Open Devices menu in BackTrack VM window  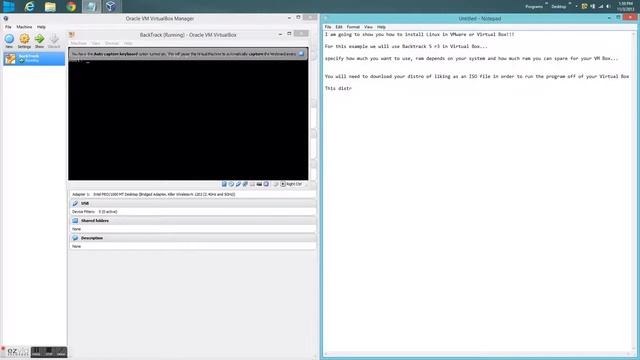(x=112, y=43)
